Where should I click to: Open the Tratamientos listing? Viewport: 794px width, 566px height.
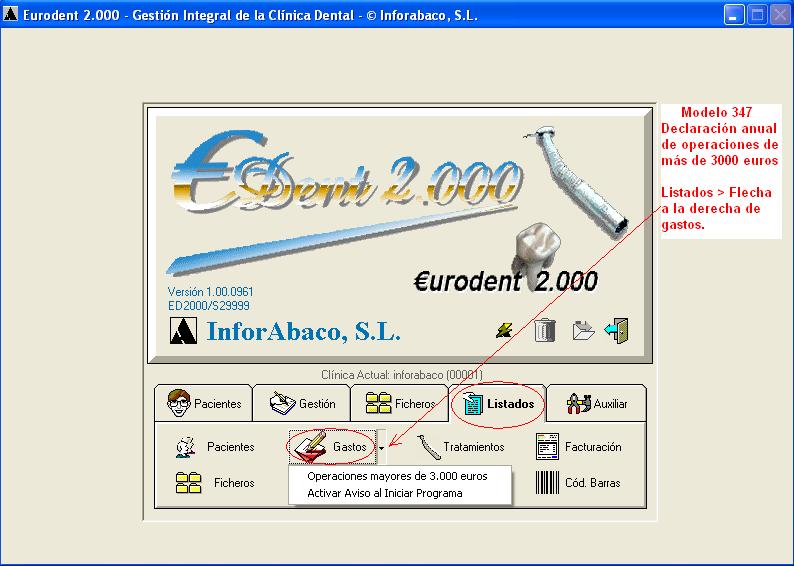pyautogui.click(x=461, y=447)
